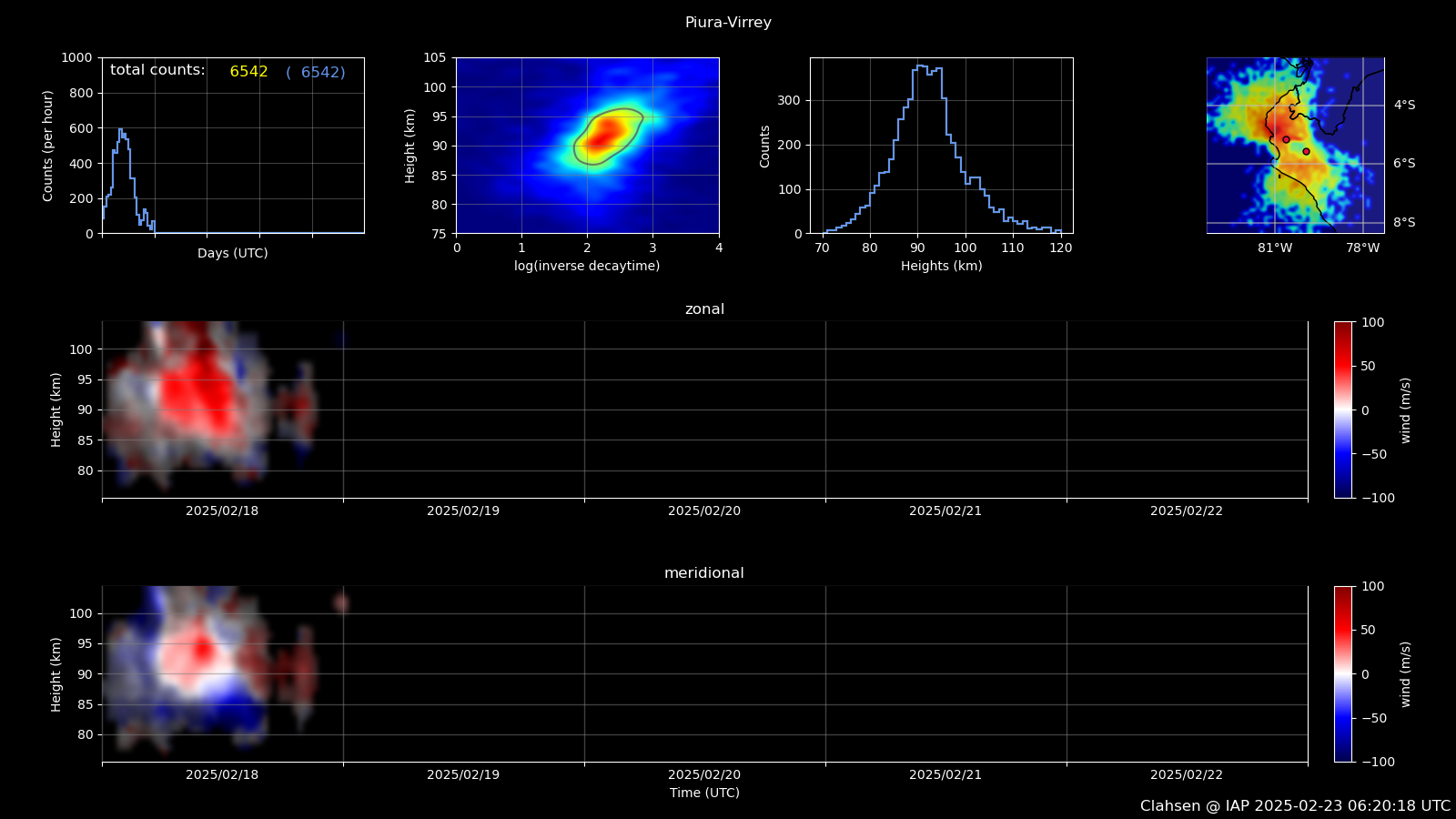1456x819 pixels.
Task: Click the "Heights (km)" axis label
Action: tap(942, 266)
